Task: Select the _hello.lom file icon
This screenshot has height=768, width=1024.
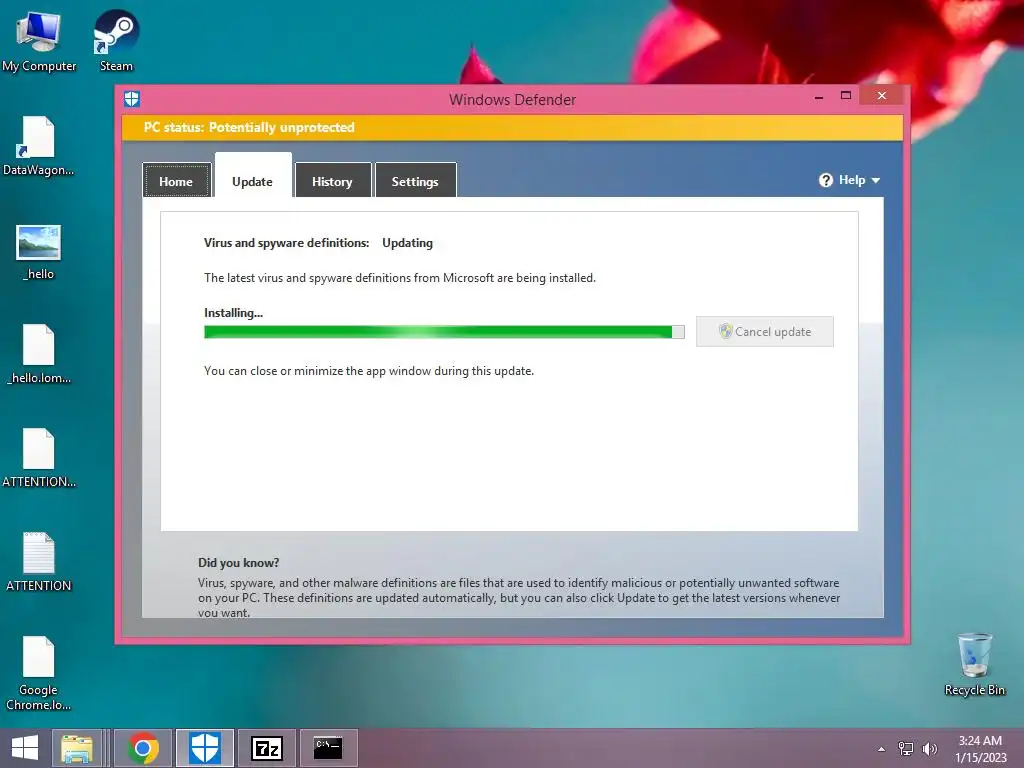Action: (39, 353)
